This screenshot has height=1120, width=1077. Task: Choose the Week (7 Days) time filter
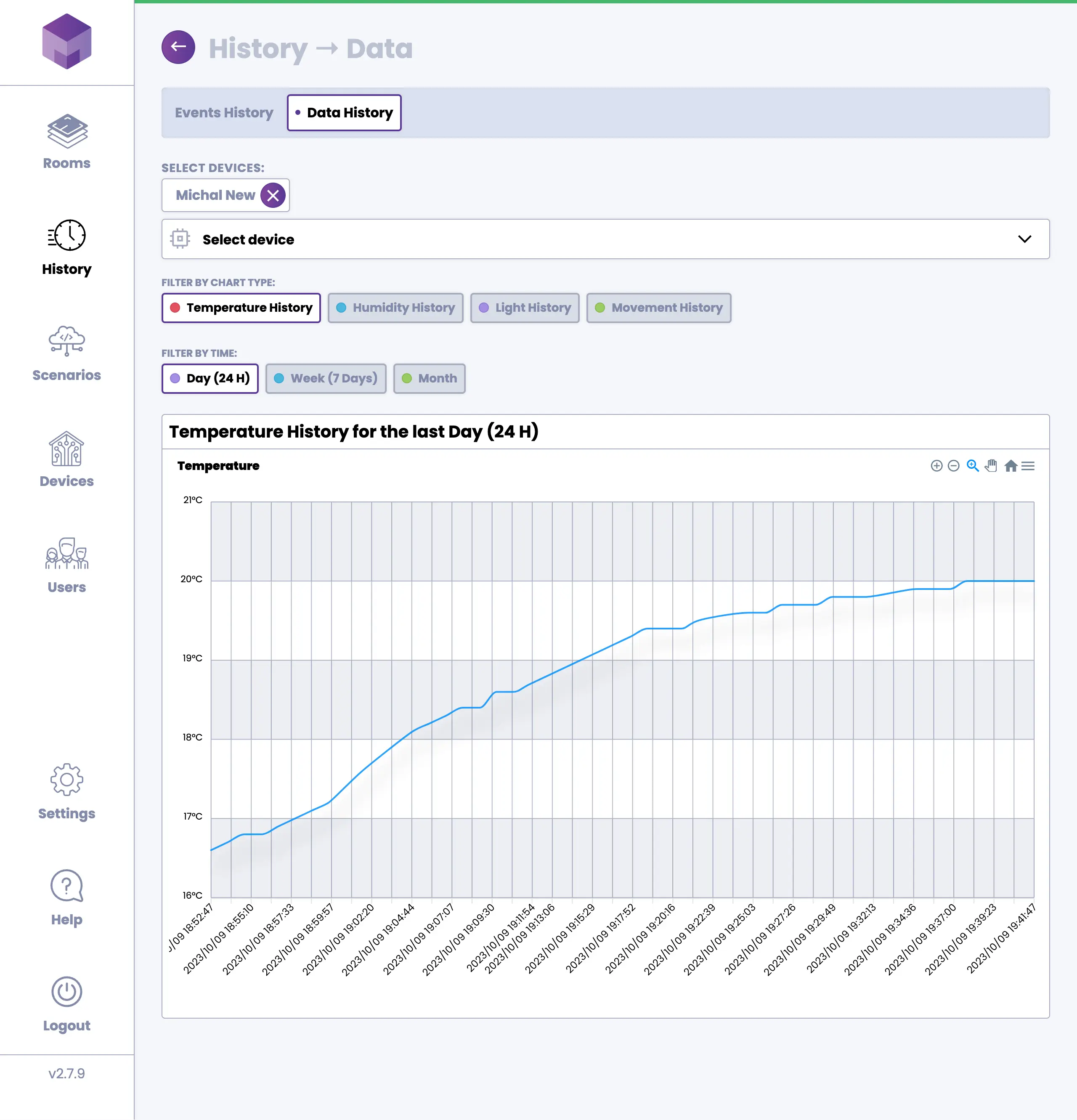tap(326, 378)
